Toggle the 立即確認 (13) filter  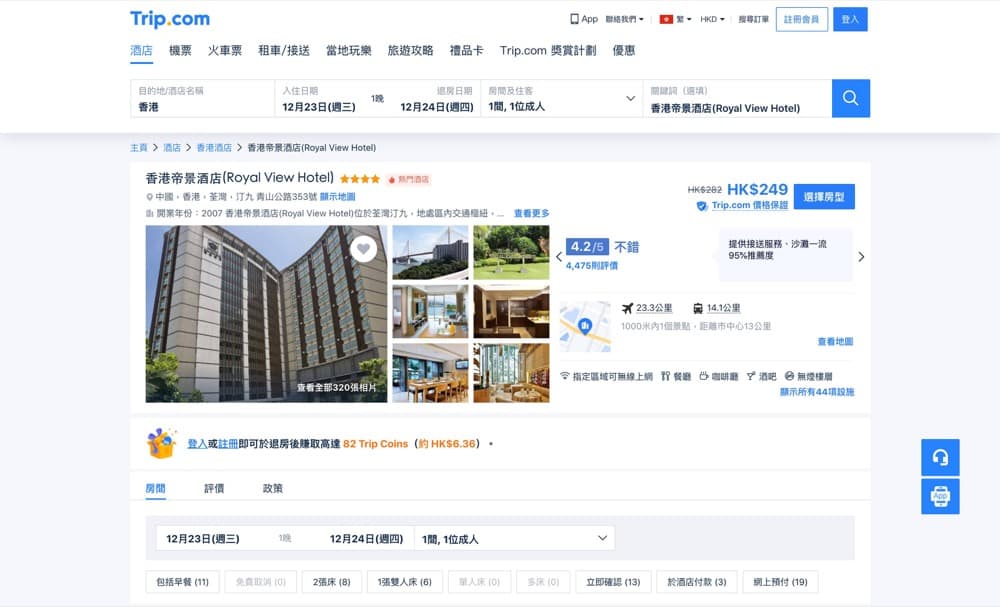click(x=613, y=582)
